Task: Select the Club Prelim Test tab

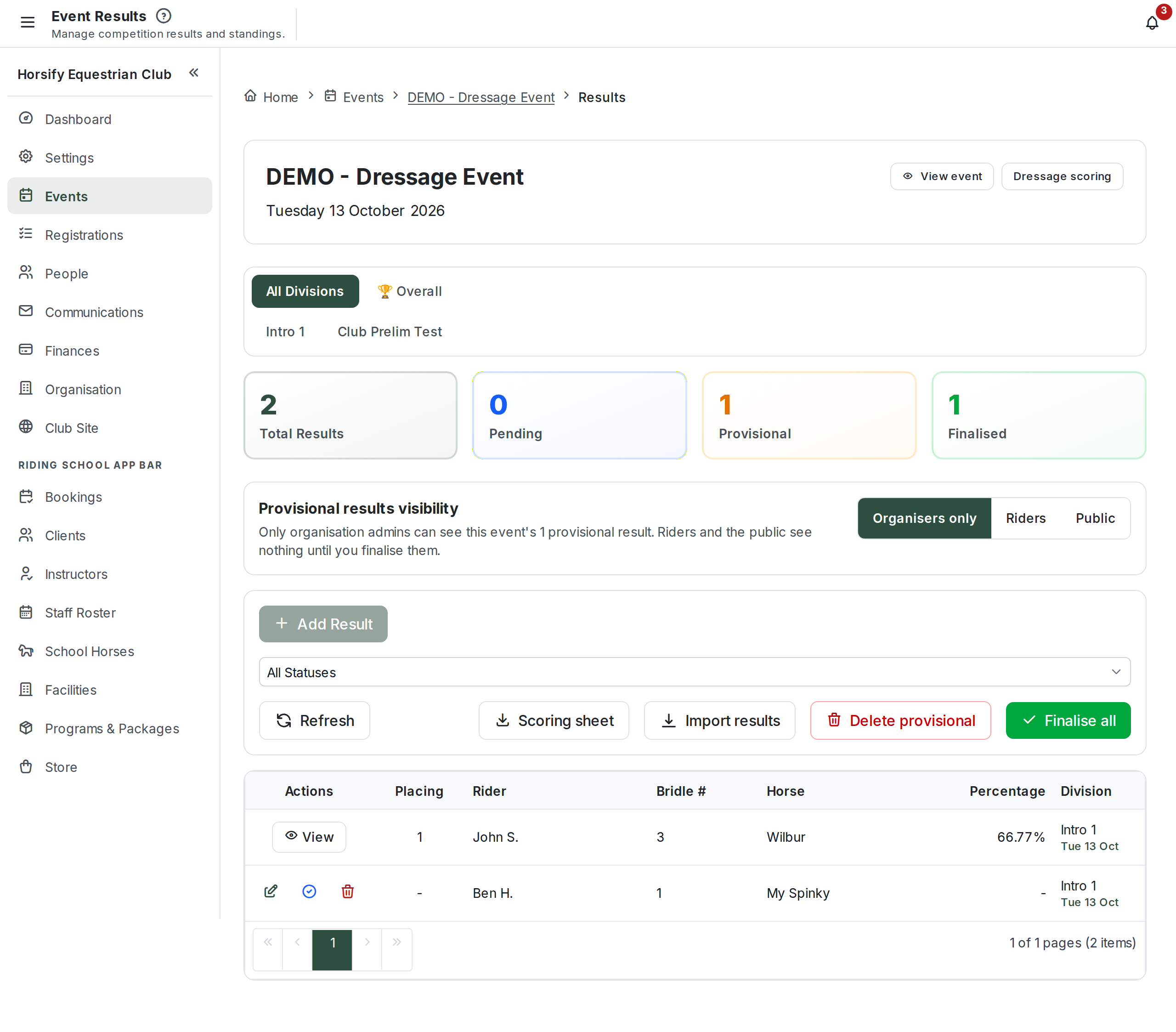Action: pyautogui.click(x=390, y=332)
